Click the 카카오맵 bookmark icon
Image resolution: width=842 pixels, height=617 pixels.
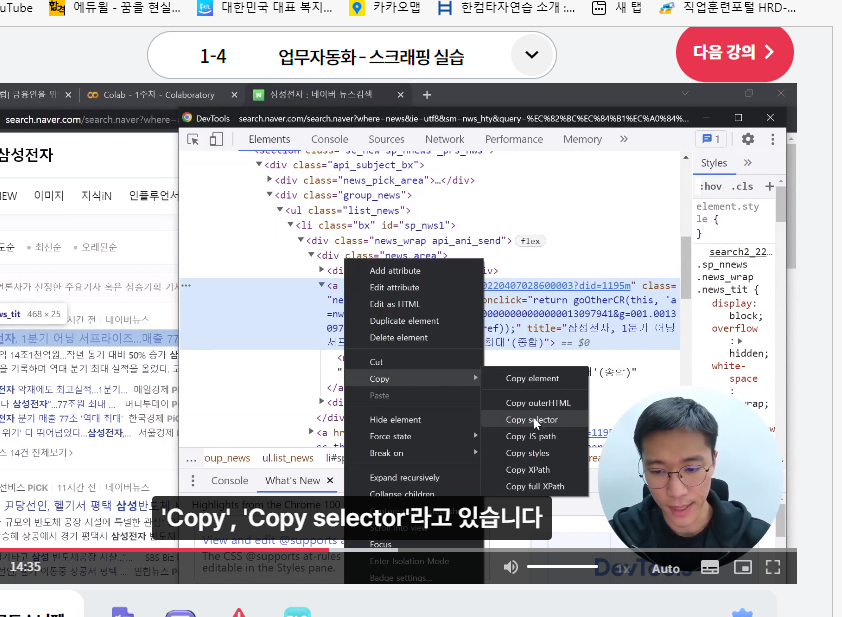pyautogui.click(x=357, y=8)
